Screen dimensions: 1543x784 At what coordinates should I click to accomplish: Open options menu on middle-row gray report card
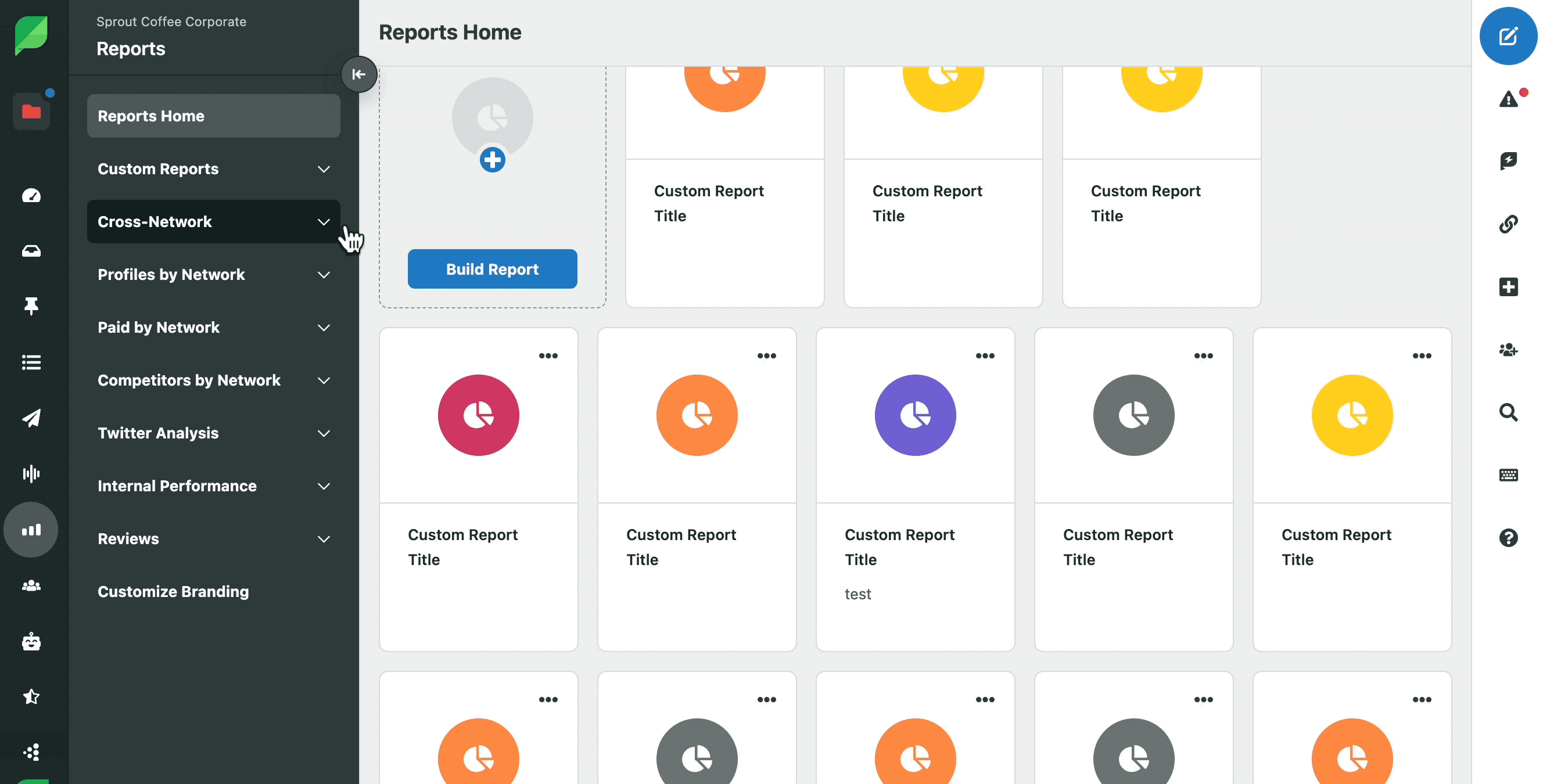pos(1203,356)
